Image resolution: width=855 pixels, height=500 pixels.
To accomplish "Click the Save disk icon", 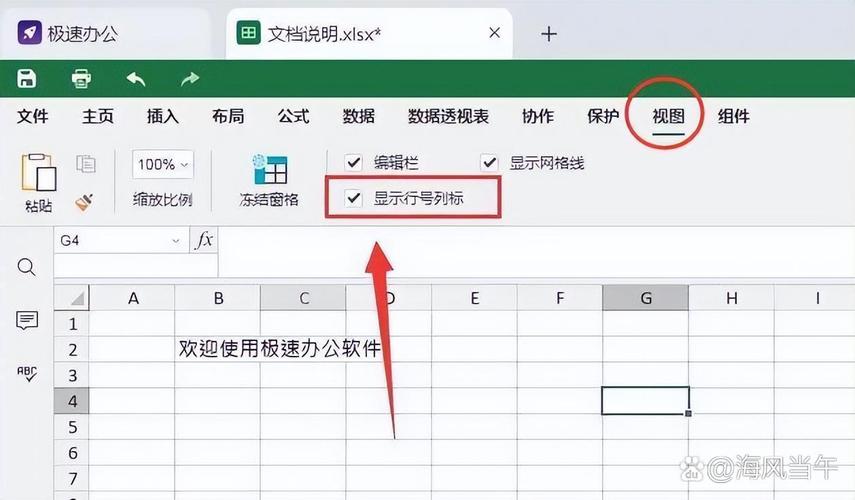I will point(26,79).
